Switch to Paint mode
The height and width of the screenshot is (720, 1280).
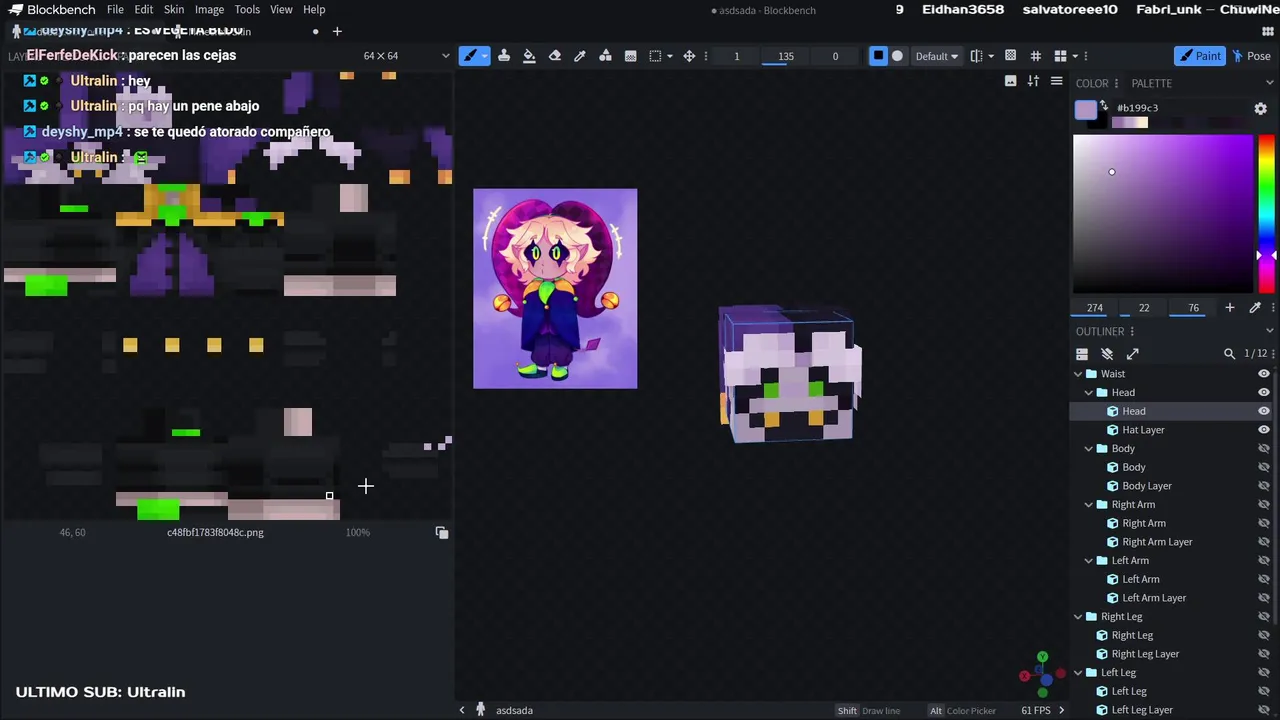tap(1199, 56)
